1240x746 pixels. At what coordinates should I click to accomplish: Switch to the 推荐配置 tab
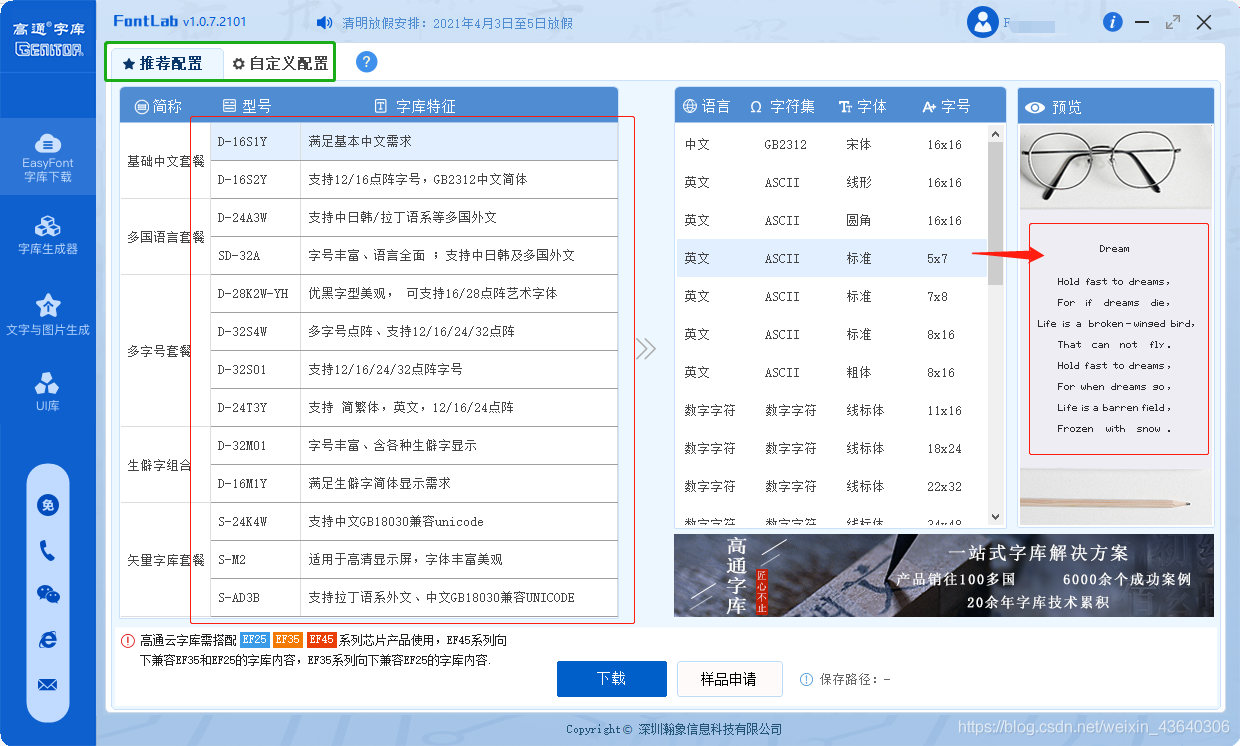[x=166, y=63]
